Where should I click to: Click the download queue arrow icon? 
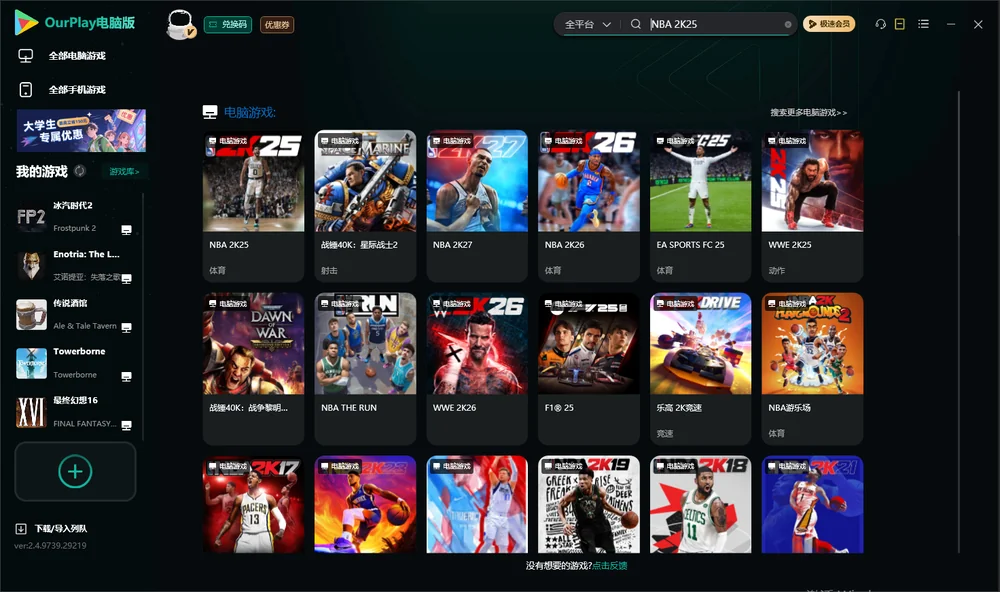tap(21, 528)
